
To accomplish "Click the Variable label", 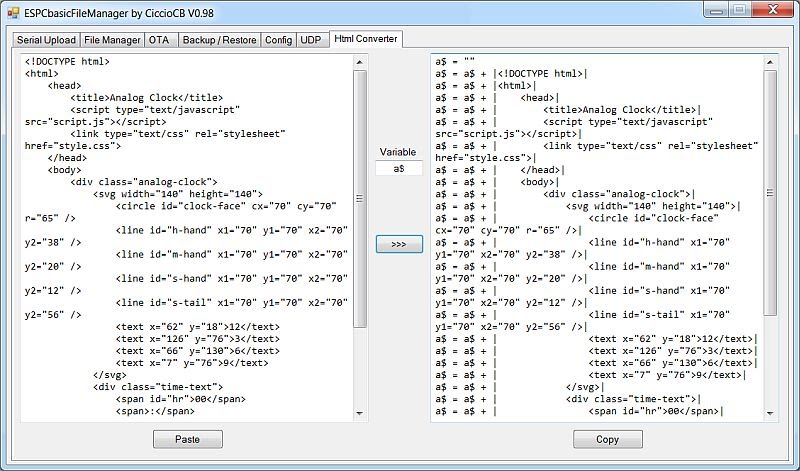I will pyautogui.click(x=398, y=152).
